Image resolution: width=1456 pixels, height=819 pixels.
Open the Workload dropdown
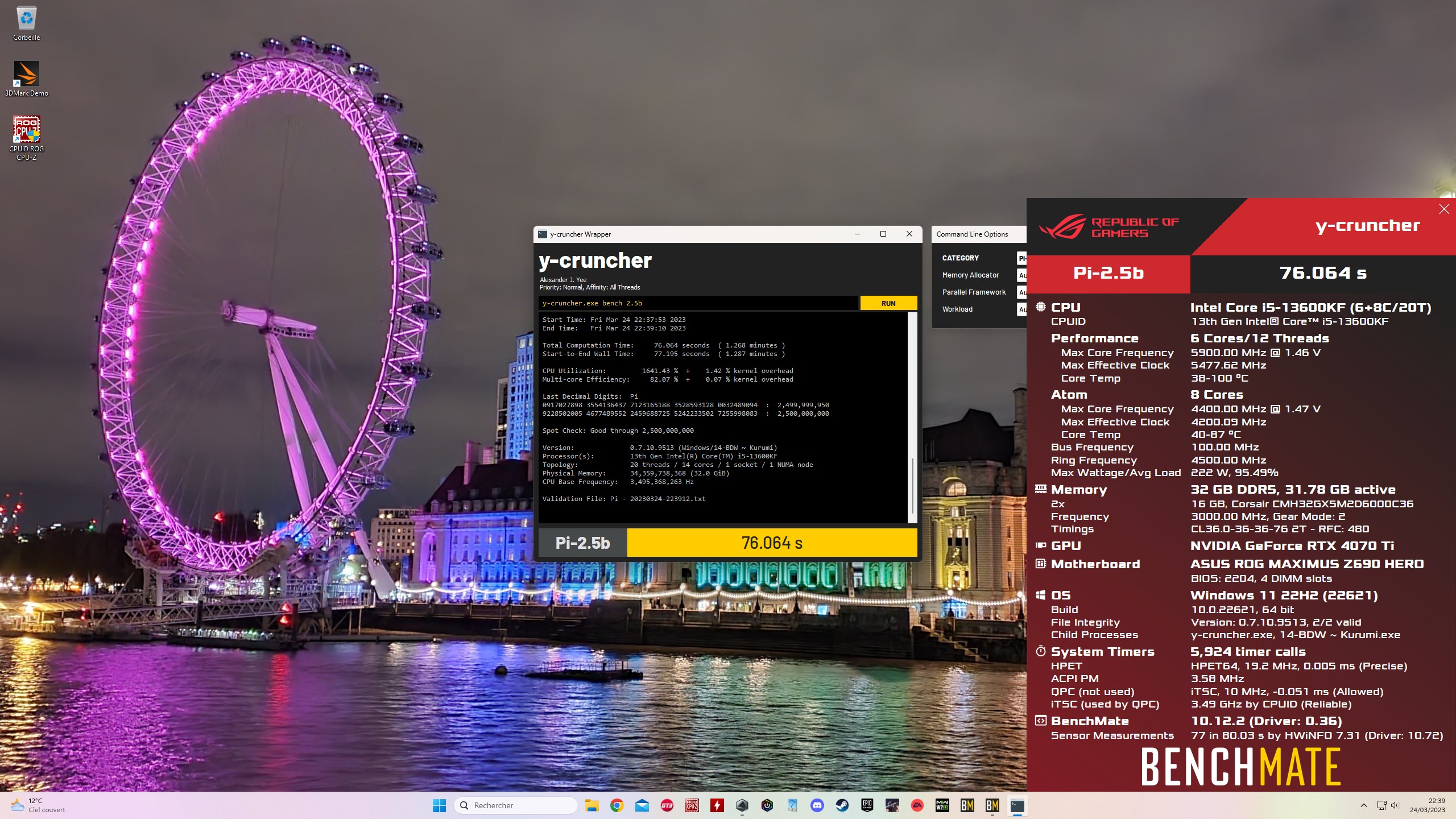[x=1021, y=309]
